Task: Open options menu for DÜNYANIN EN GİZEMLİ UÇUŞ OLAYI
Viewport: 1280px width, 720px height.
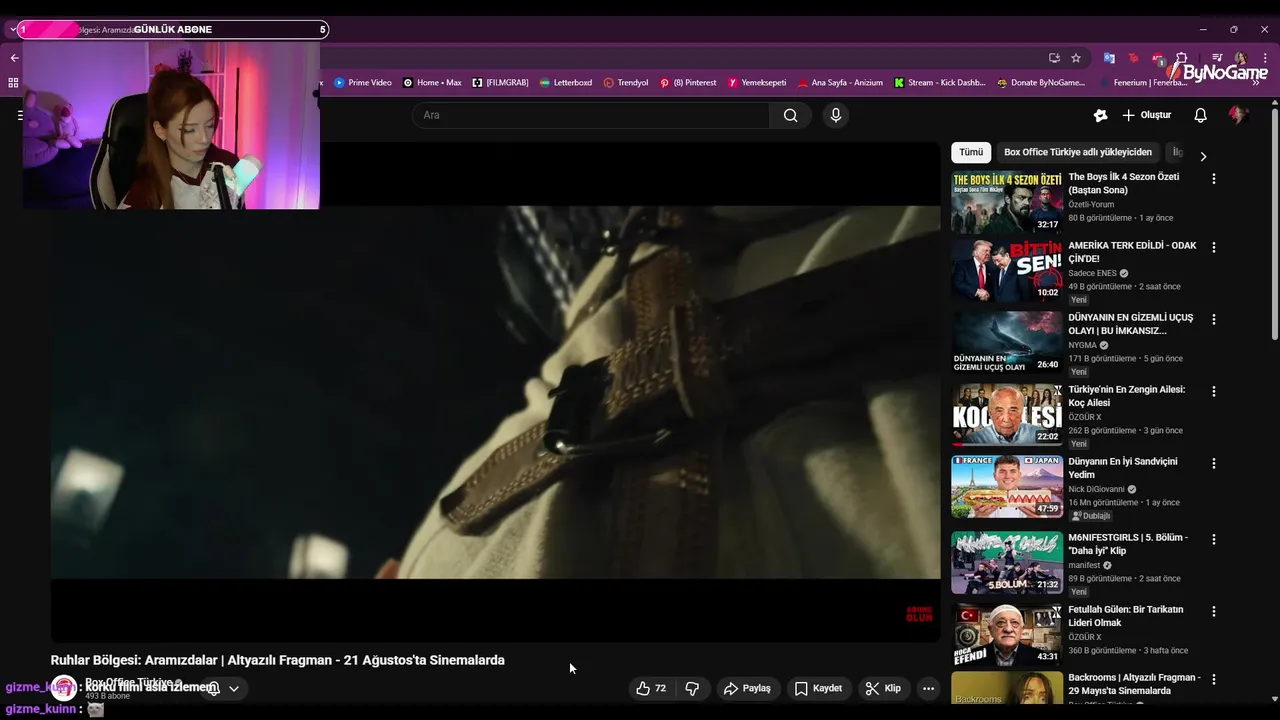Action: [x=1214, y=319]
